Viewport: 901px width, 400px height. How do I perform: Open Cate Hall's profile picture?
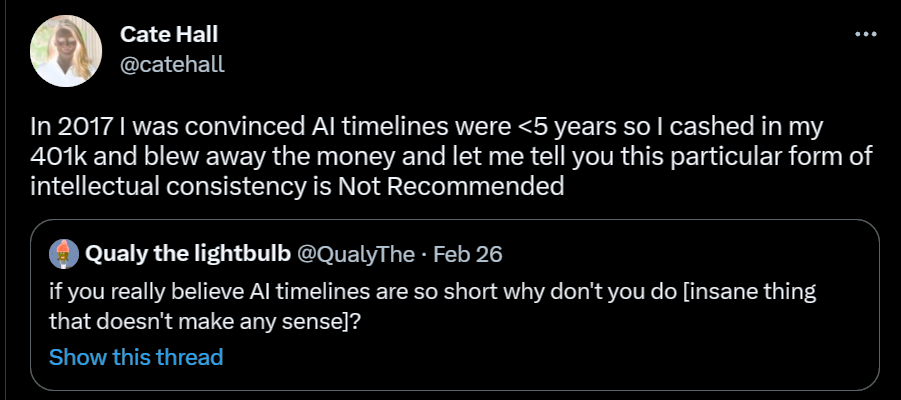(67, 52)
